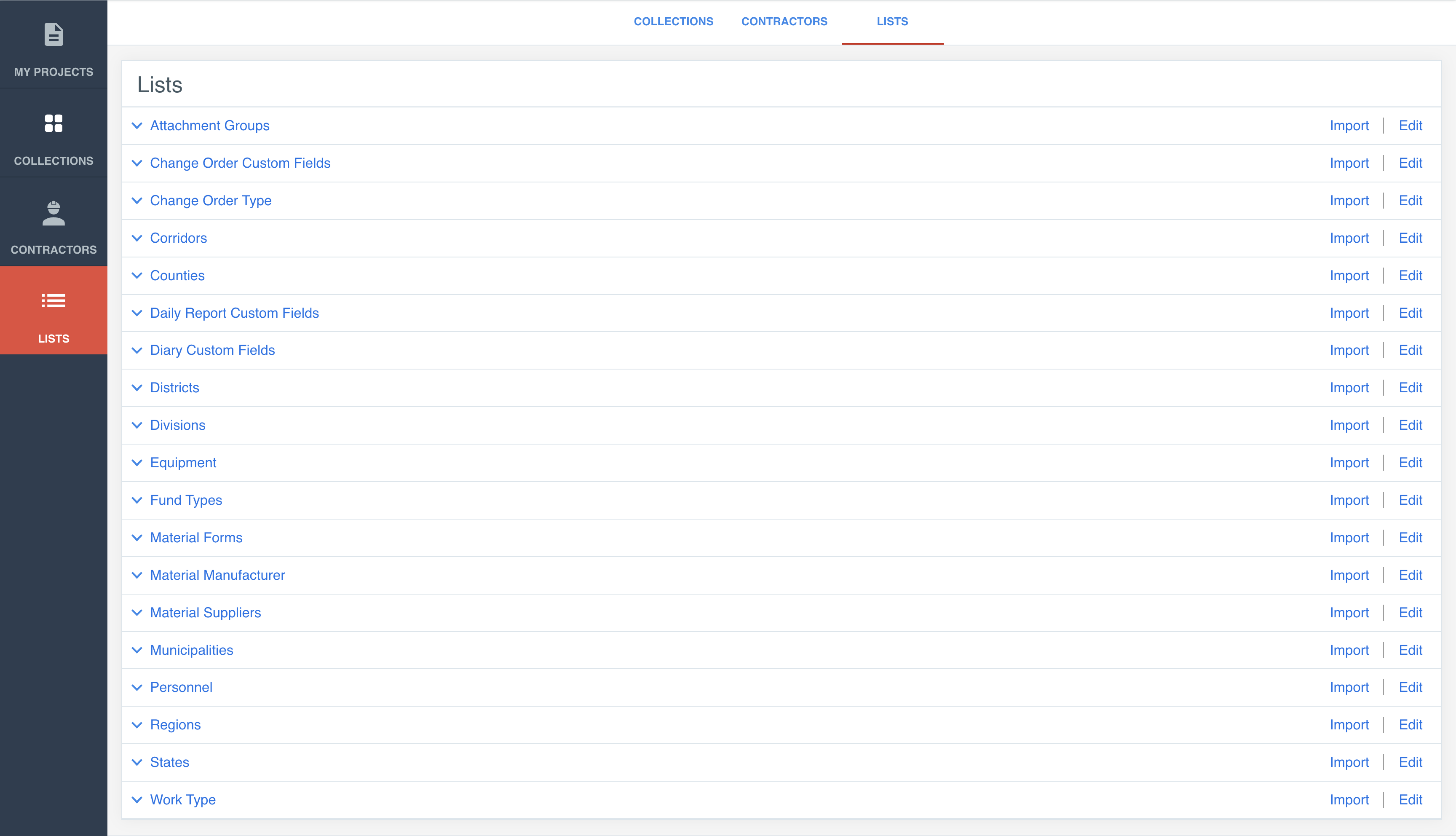
Task: Edit the Counties list
Action: point(1410,276)
